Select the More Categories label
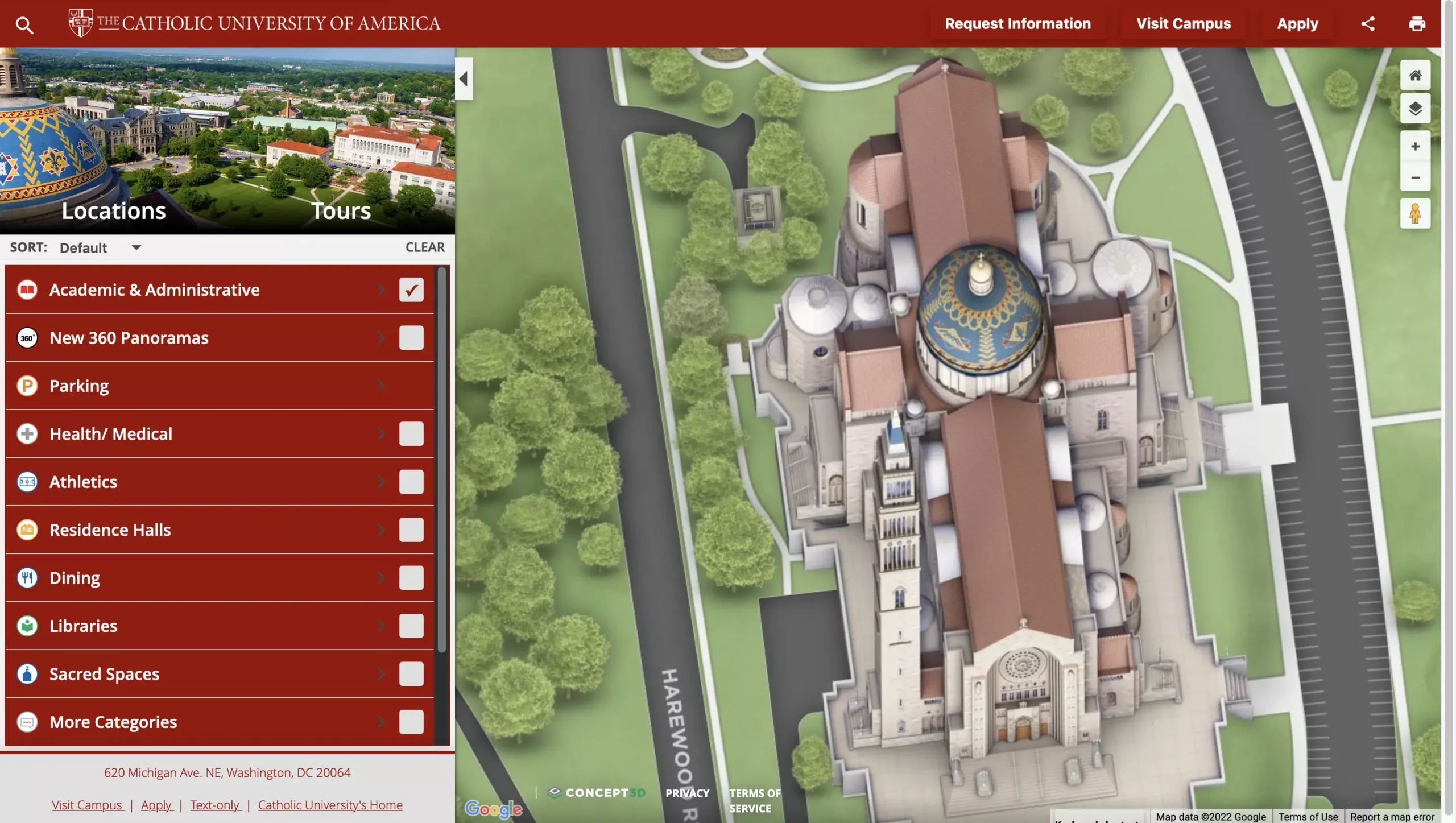 pos(113,722)
